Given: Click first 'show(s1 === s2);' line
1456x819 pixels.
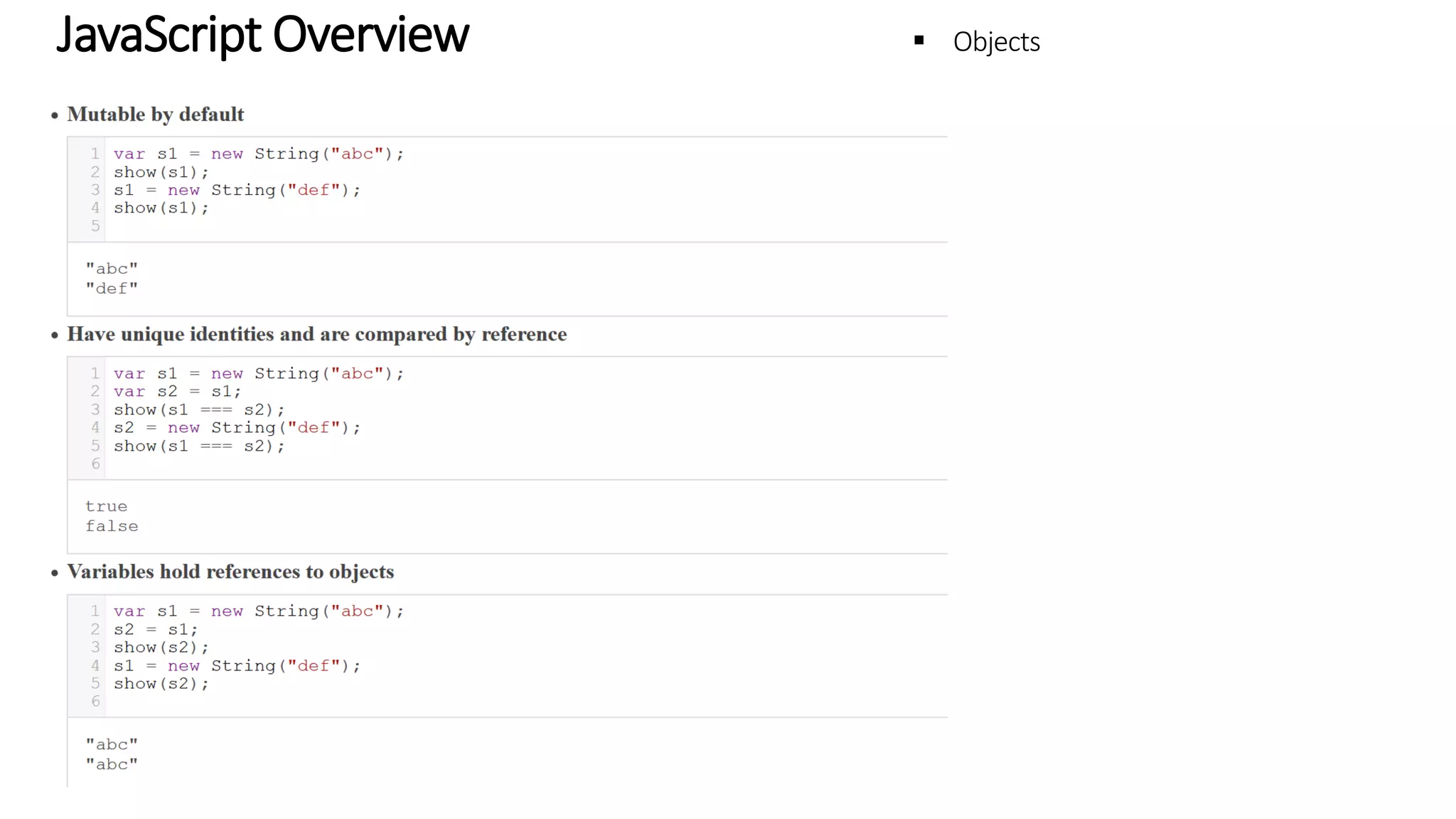Looking at the screenshot, I should [x=199, y=409].
